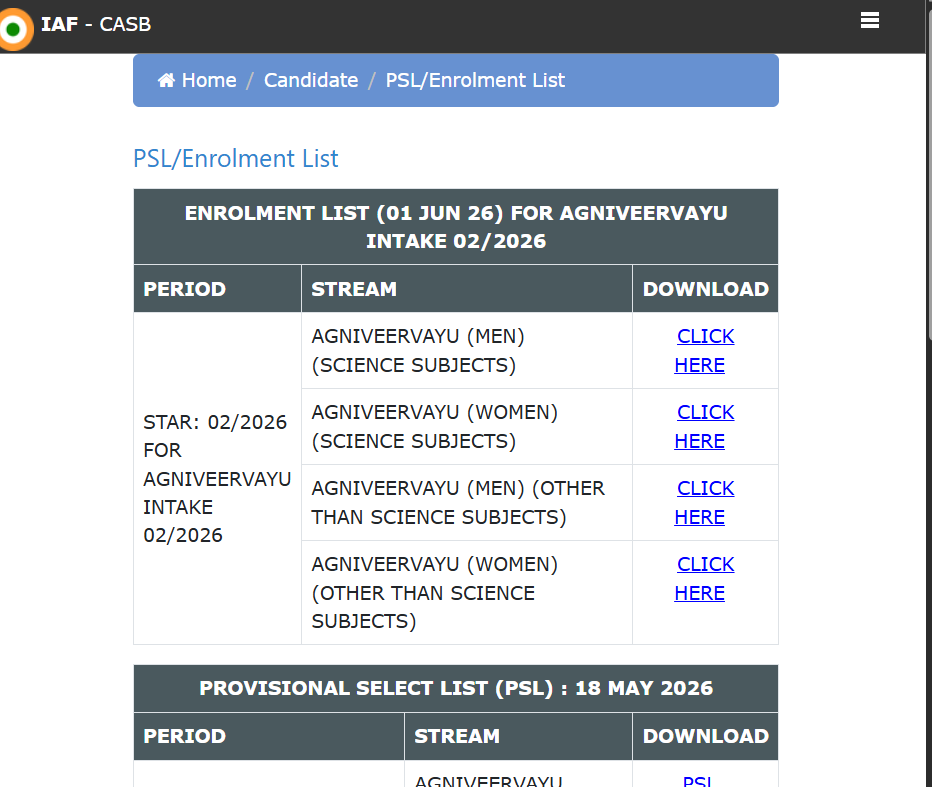
Task: Select PSL/Enrolment List breadcrumb item
Action: 475,80
